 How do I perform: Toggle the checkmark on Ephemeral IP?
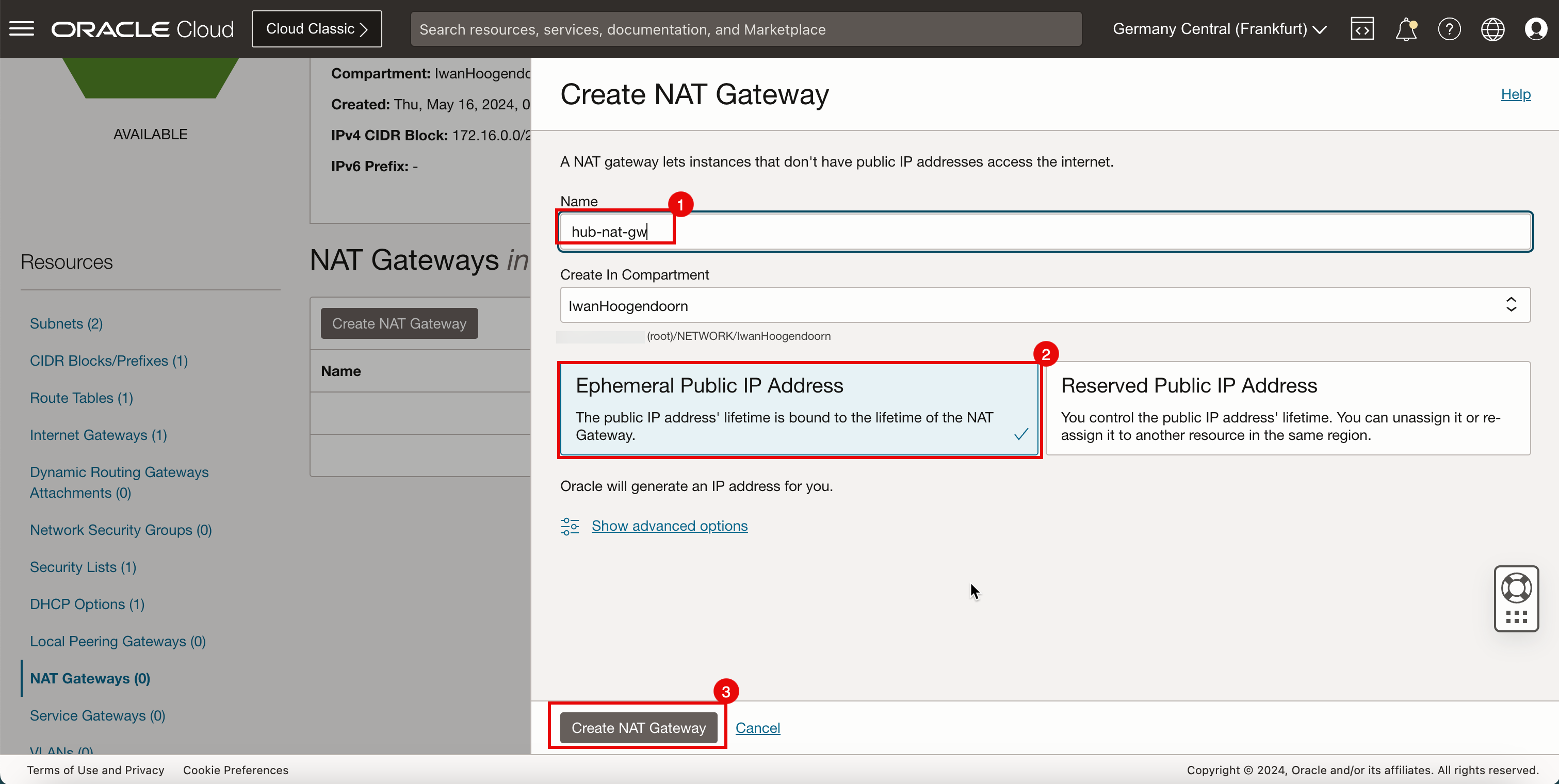[x=1022, y=434]
